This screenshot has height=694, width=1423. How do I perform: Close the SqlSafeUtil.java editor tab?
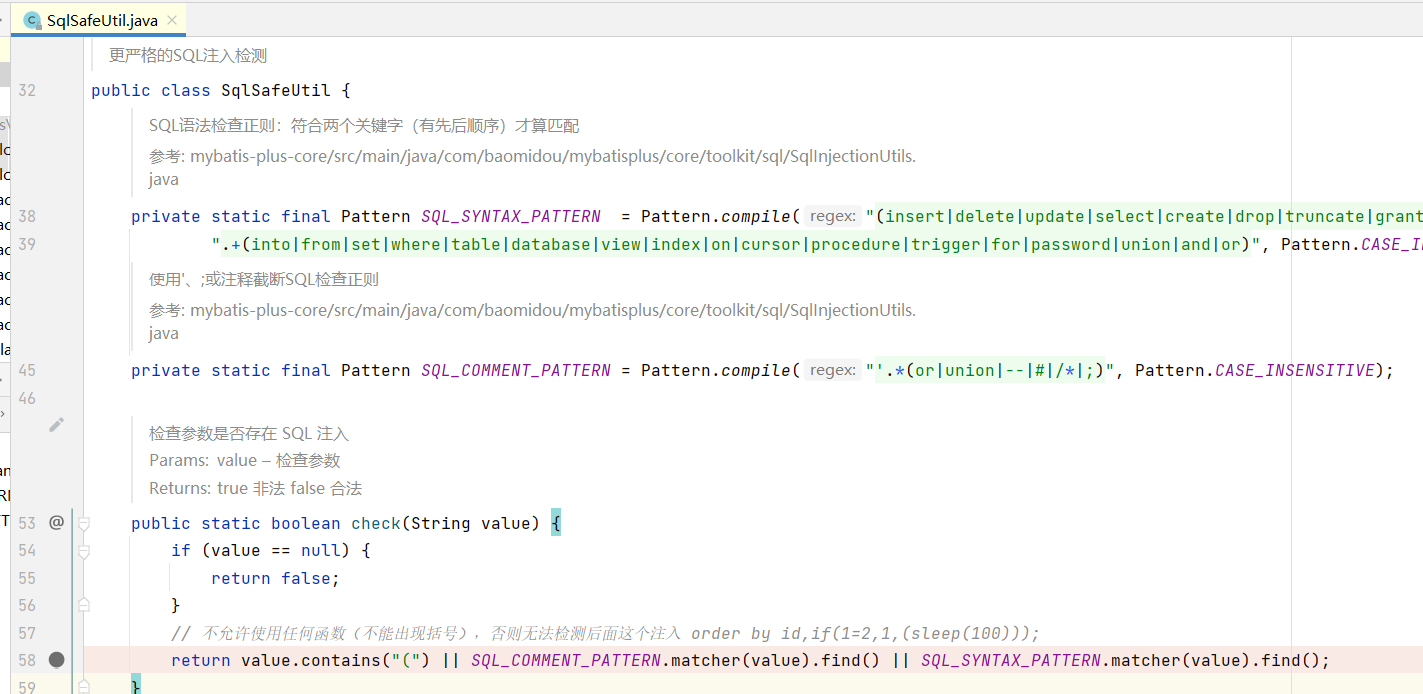[171, 20]
